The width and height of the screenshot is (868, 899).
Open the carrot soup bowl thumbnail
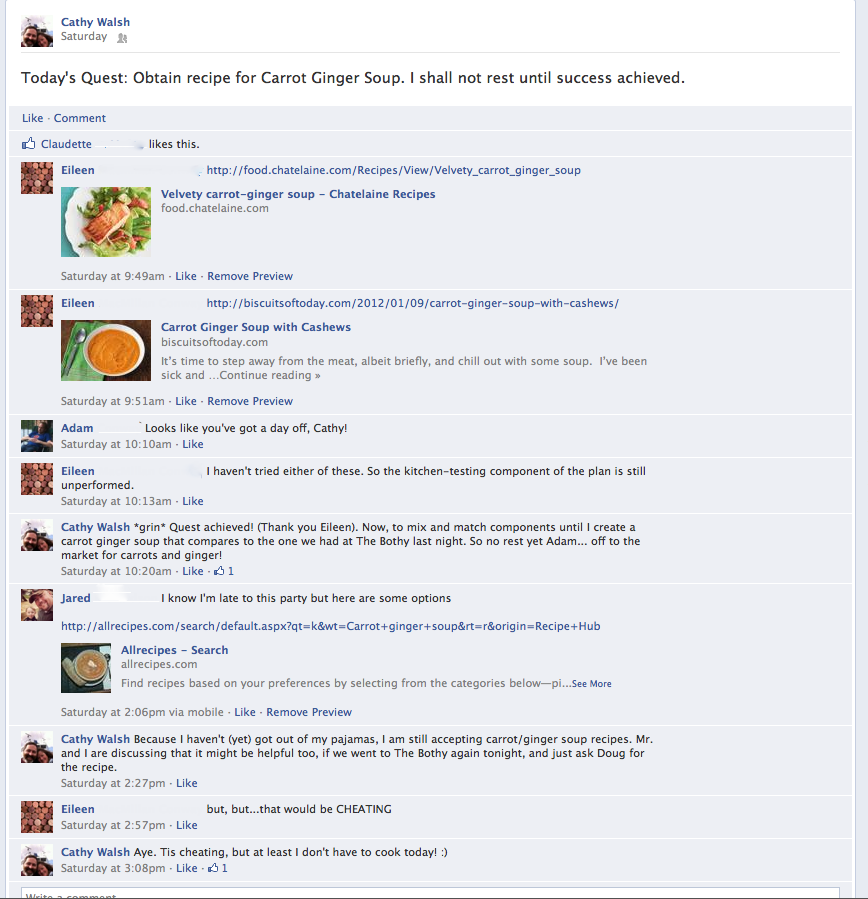coord(106,350)
